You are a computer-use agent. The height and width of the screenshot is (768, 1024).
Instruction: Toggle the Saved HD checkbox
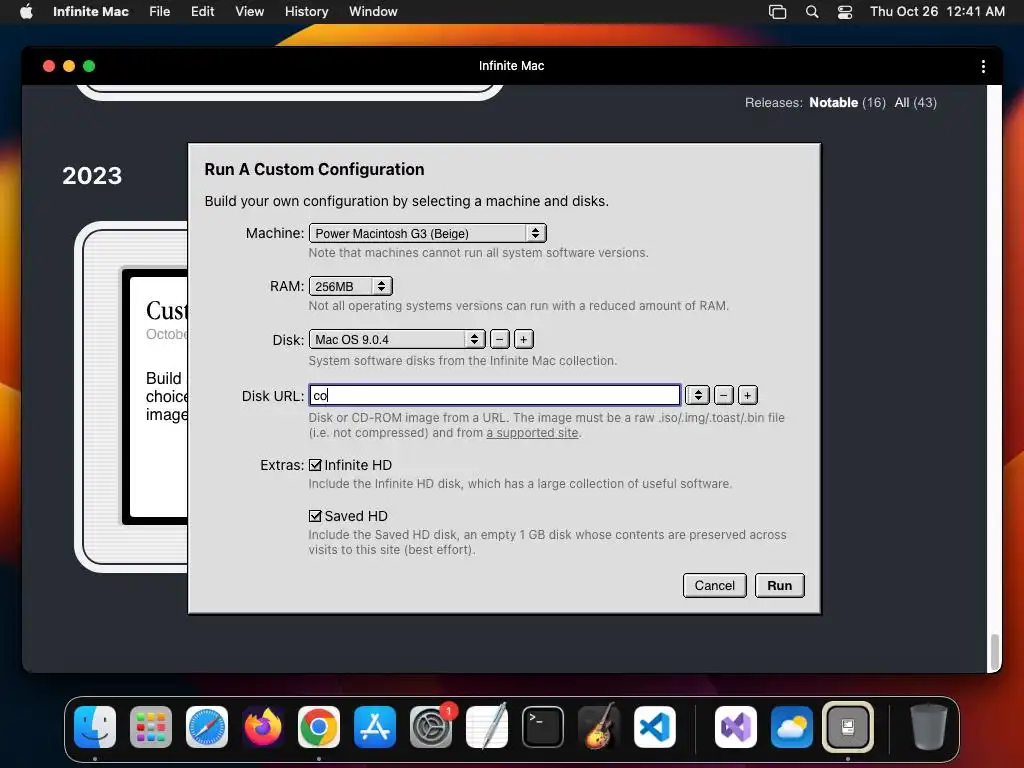point(315,516)
